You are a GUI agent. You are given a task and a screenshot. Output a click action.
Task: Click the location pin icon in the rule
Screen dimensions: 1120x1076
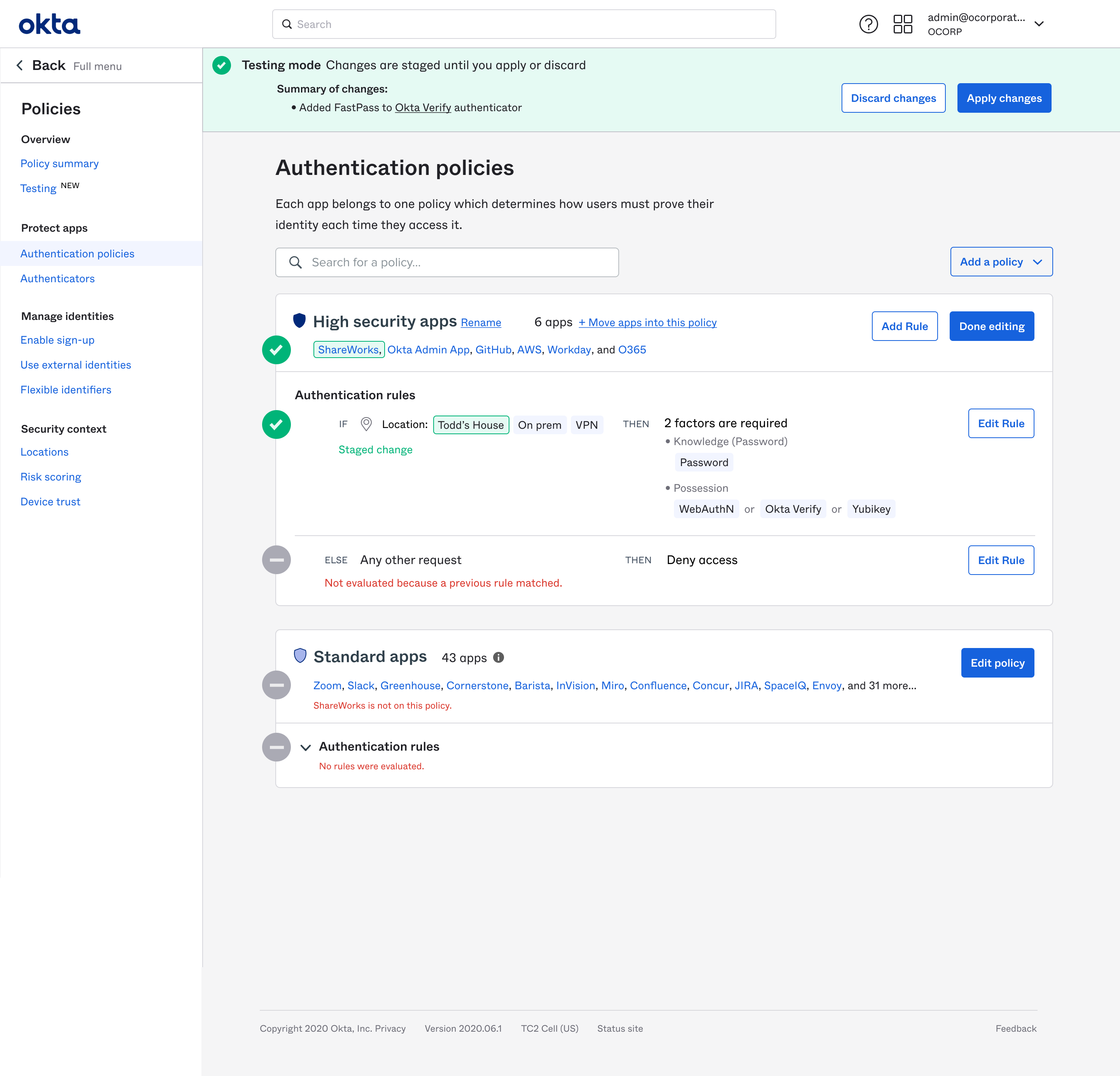click(366, 424)
